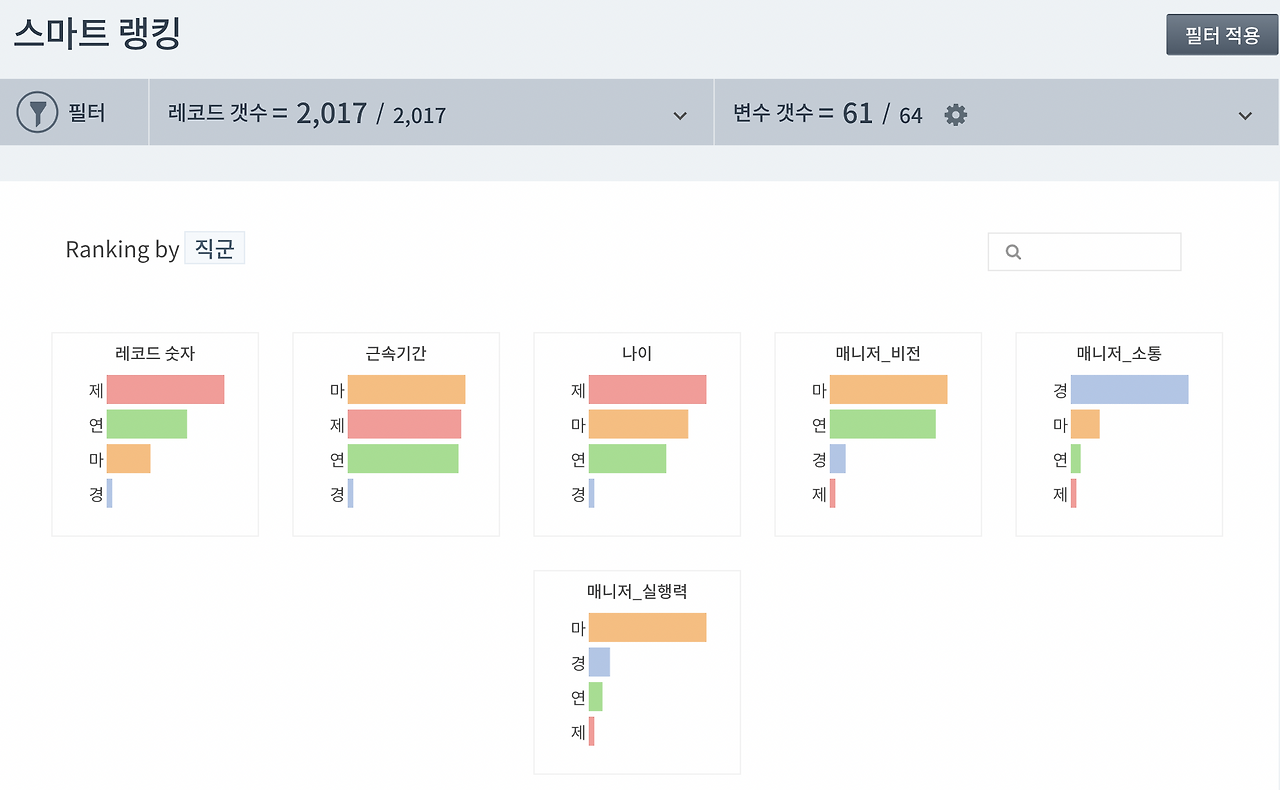This screenshot has width=1280, height=790.
Task: Click the 스마트 랭킹 page title
Action: pos(97,32)
